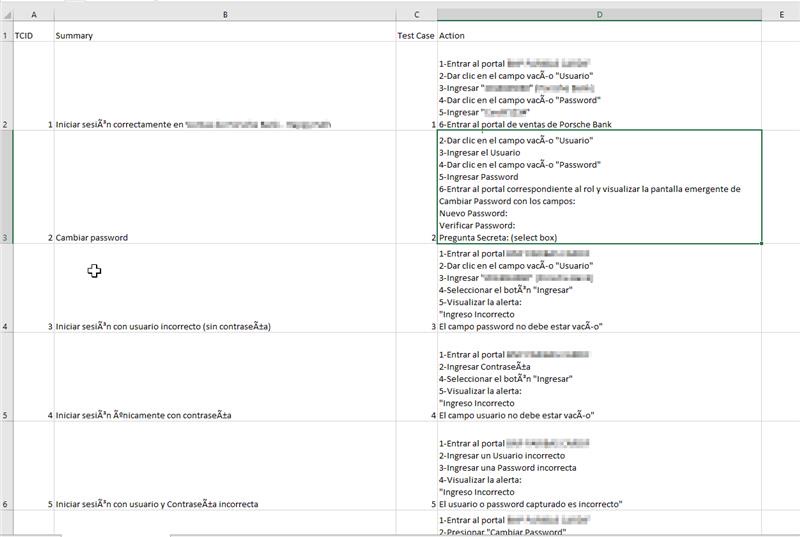Select the 'Cambiar password' summary cell
Image resolution: width=800 pixels, height=537 pixels.
click(225, 187)
